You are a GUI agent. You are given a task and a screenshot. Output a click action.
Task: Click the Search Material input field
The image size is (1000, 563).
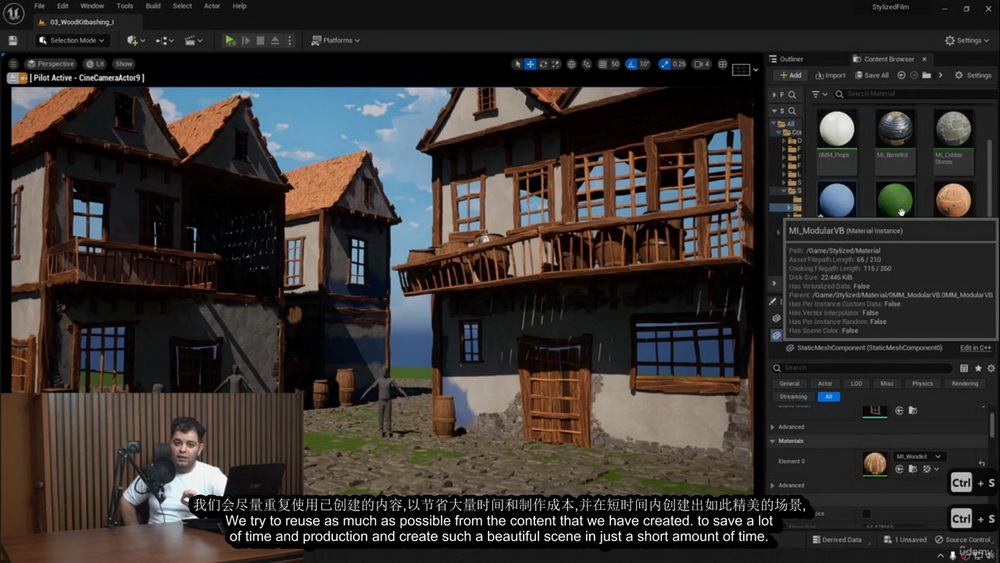[916, 94]
